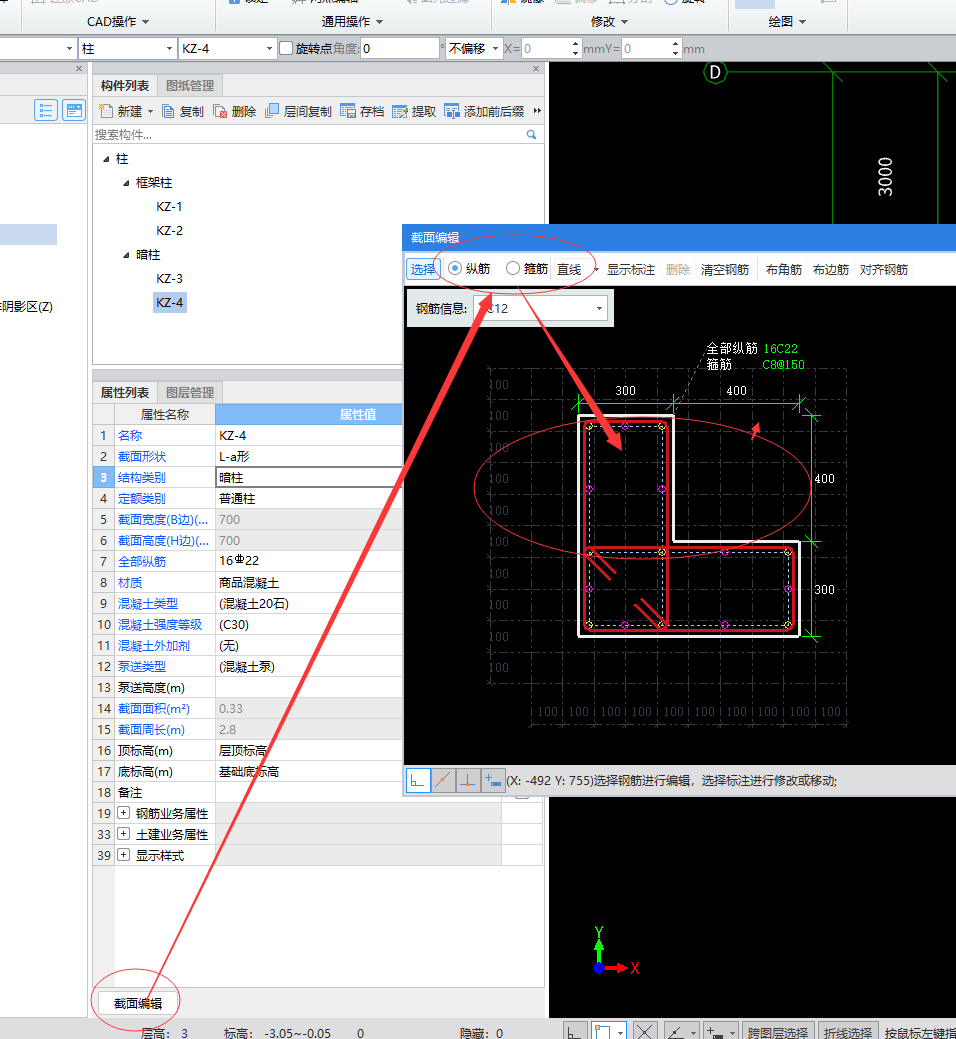Switch to the 图纸管理 tab
Screen dimensions: 956x1039
[190, 85]
